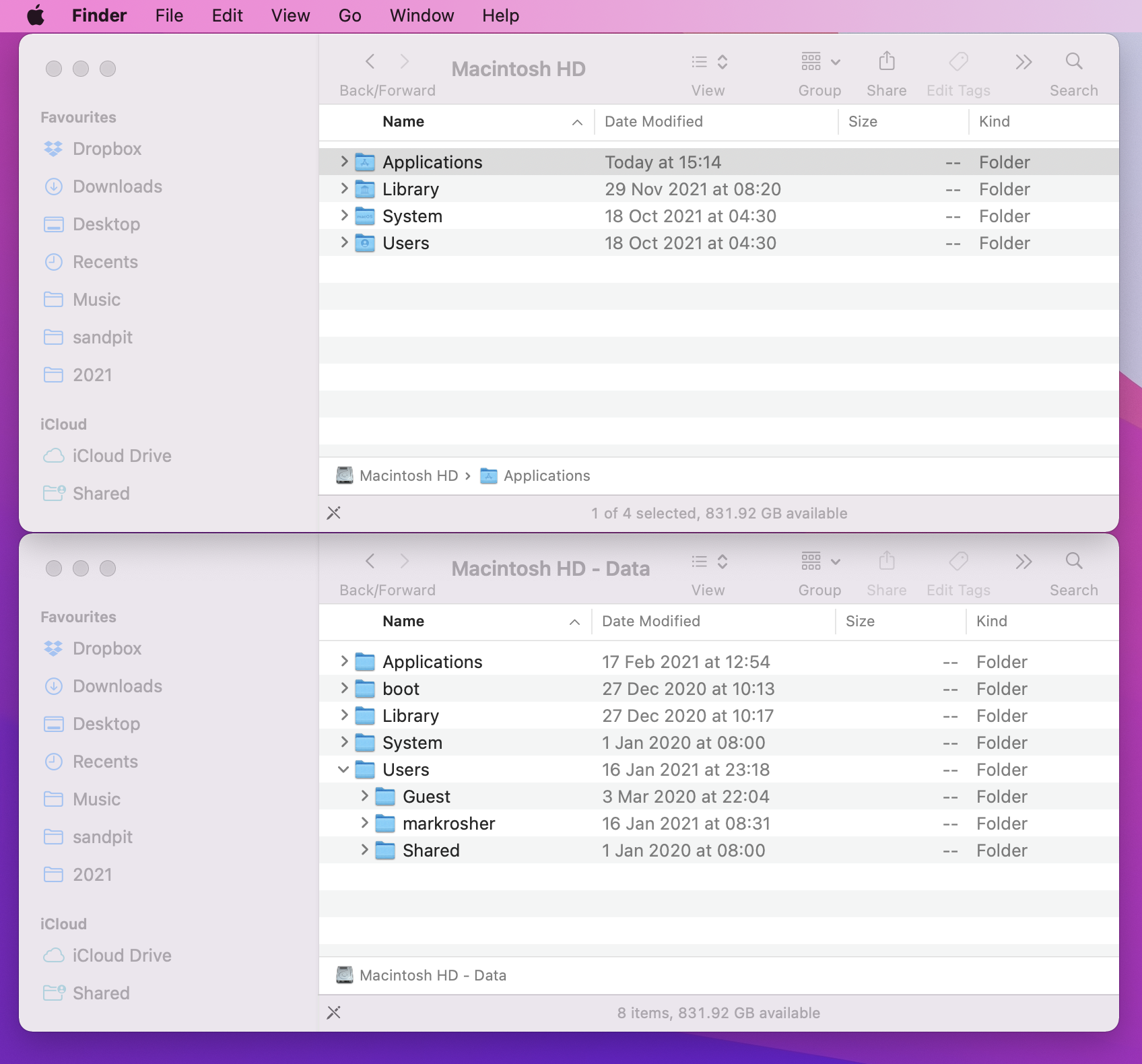Click "8 items, 831.92 GB available" status text
The height and width of the screenshot is (1064, 1142).
click(x=719, y=1013)
